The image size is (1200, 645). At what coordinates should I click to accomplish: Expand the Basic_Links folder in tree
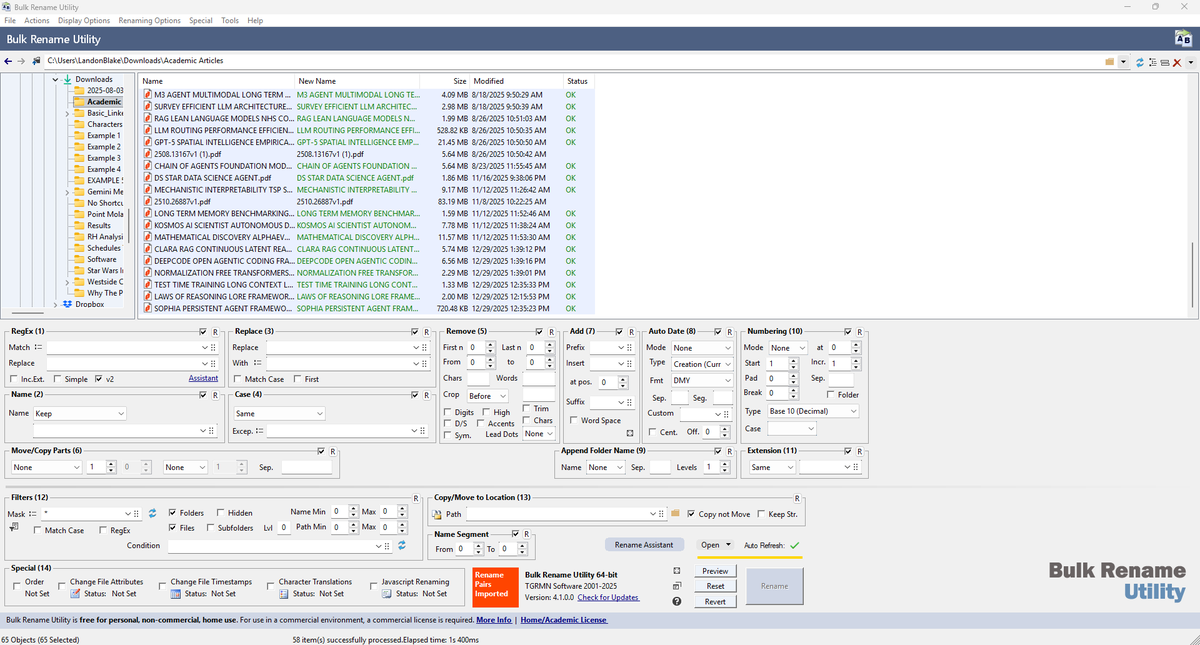(66, 113)
